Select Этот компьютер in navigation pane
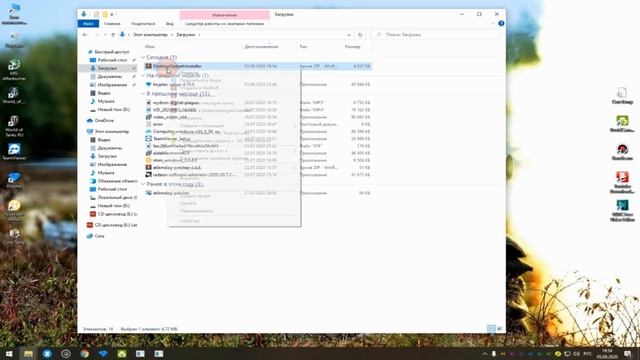640x360 pixels. point(111,131)
